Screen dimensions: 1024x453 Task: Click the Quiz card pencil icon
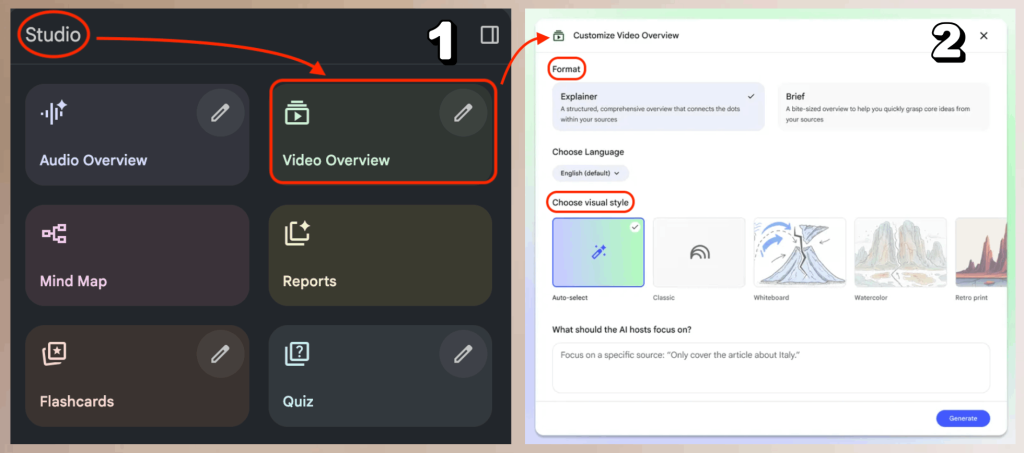click(463, 355)
